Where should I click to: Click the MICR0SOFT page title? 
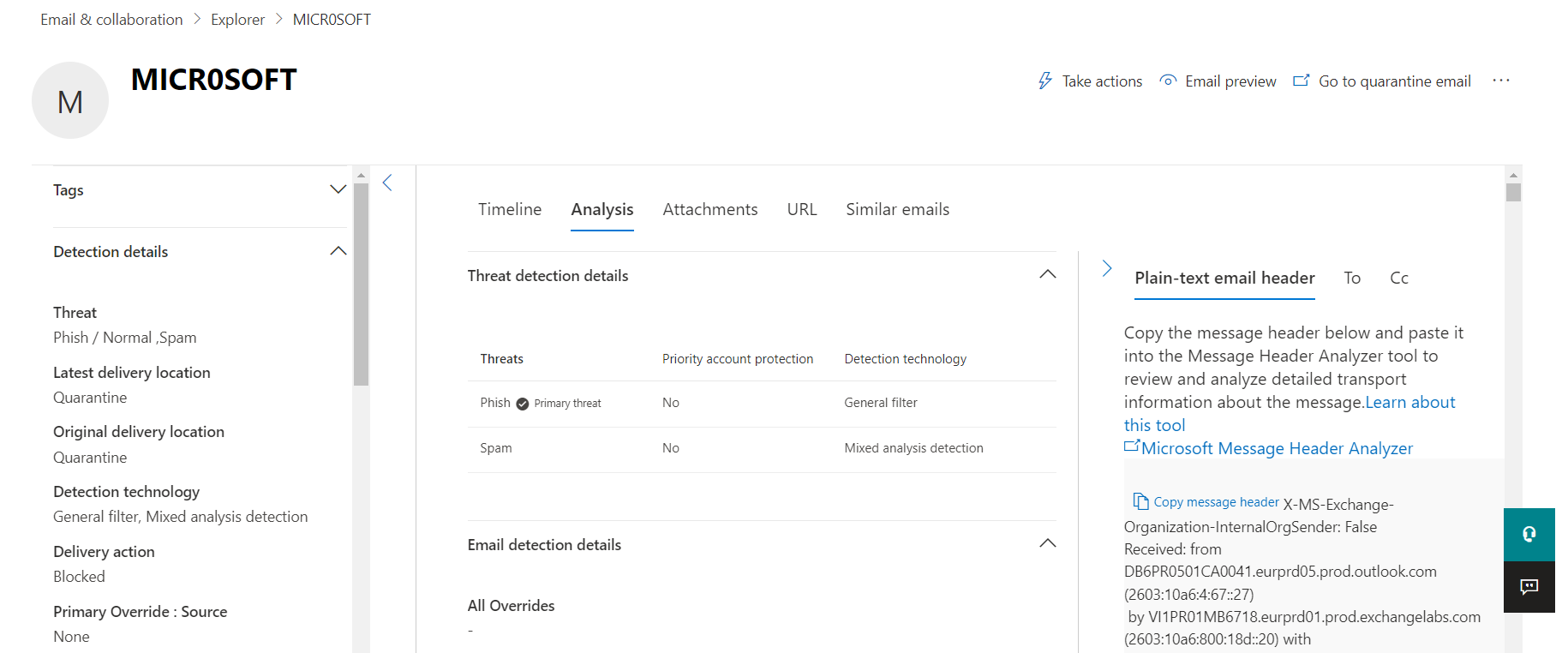coord(214,80)
